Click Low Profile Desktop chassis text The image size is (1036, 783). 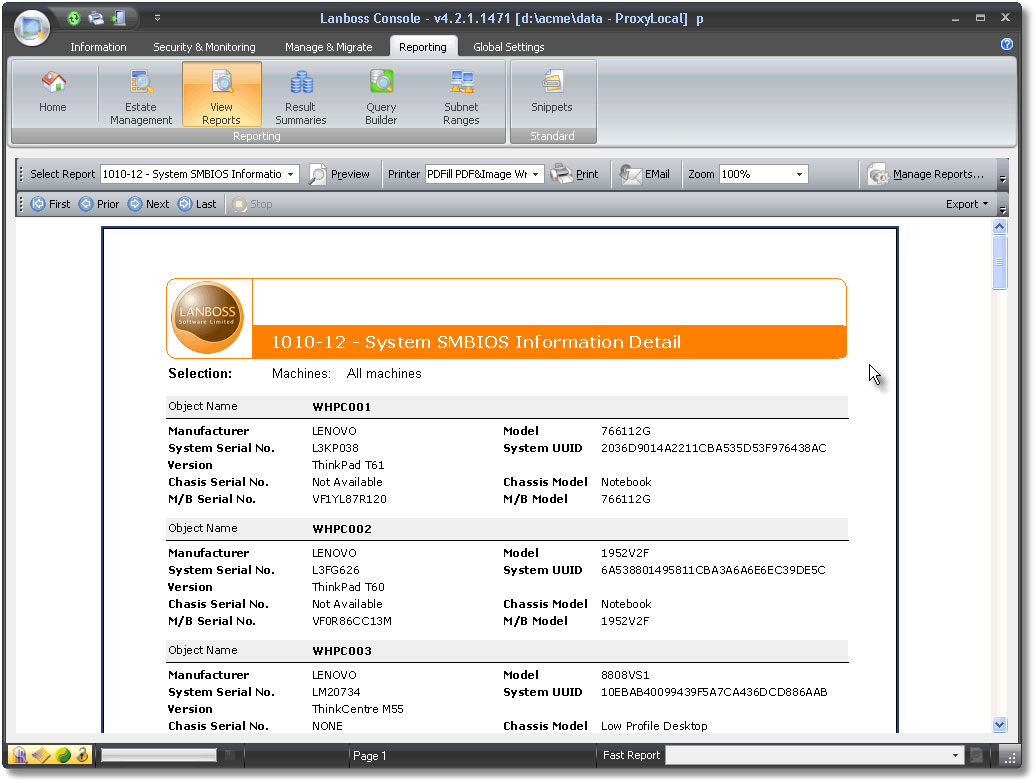[654, 726]
